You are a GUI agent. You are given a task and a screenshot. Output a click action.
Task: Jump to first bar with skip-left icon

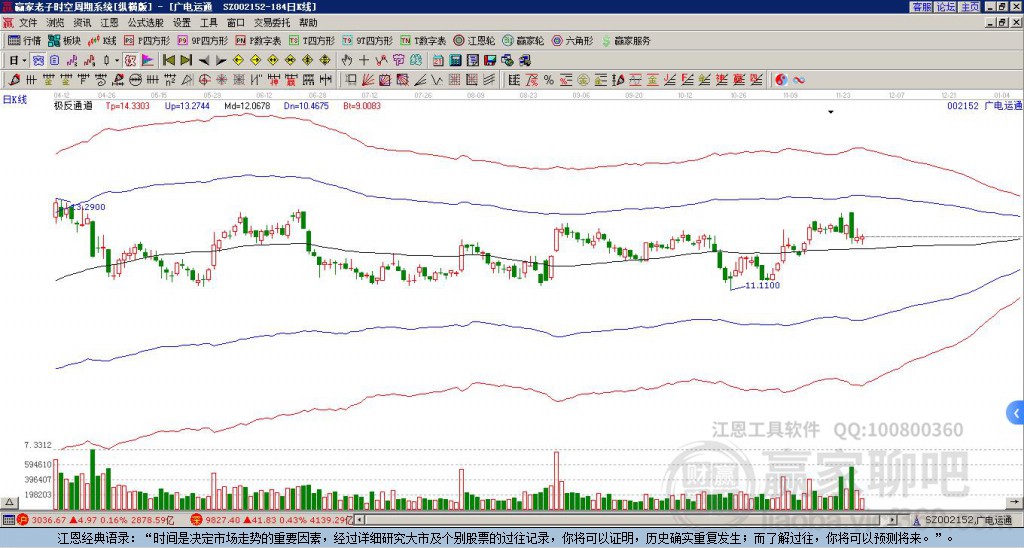click(168, 61)
